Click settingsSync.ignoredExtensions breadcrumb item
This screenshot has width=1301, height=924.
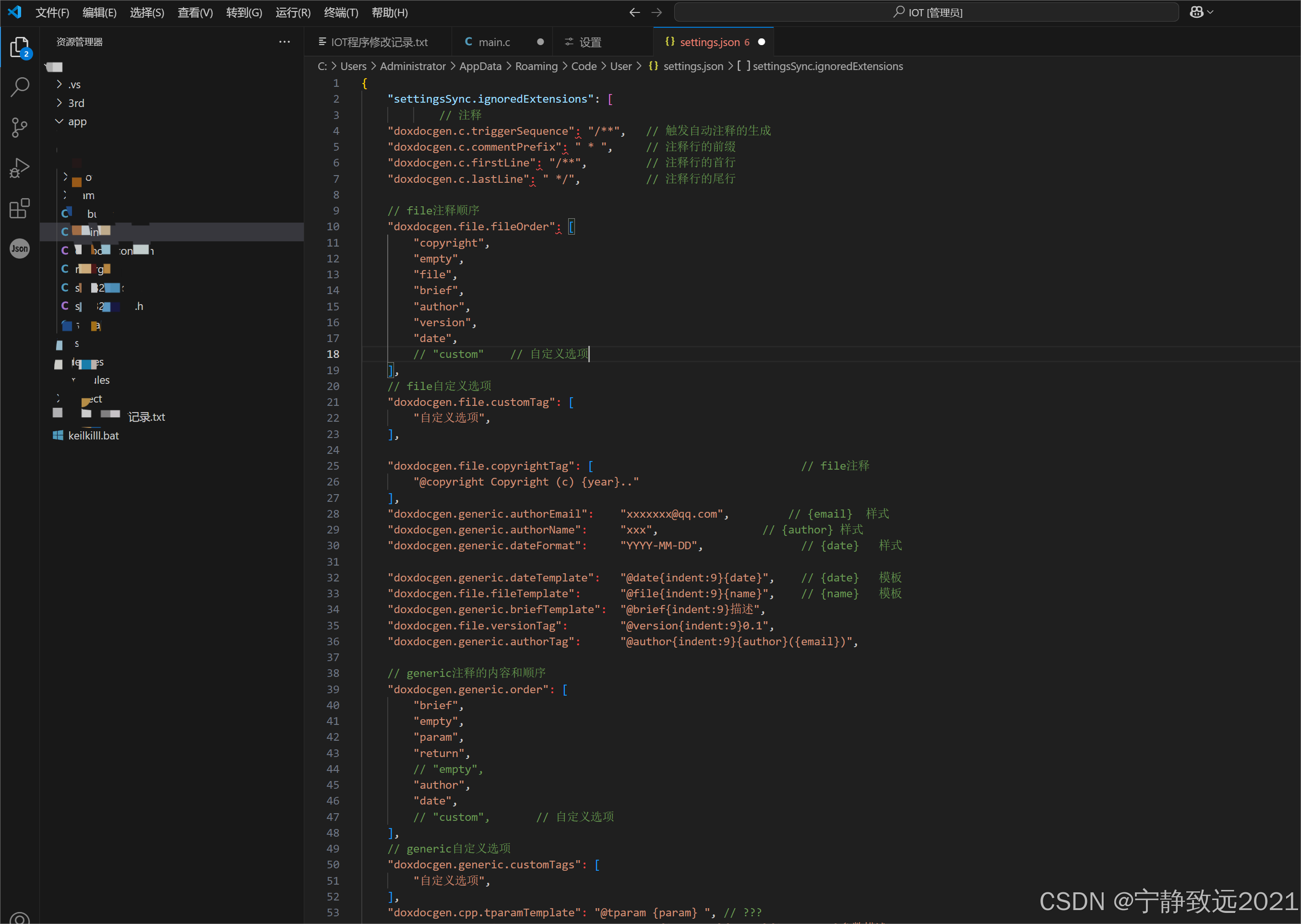(x=827, y=66)
